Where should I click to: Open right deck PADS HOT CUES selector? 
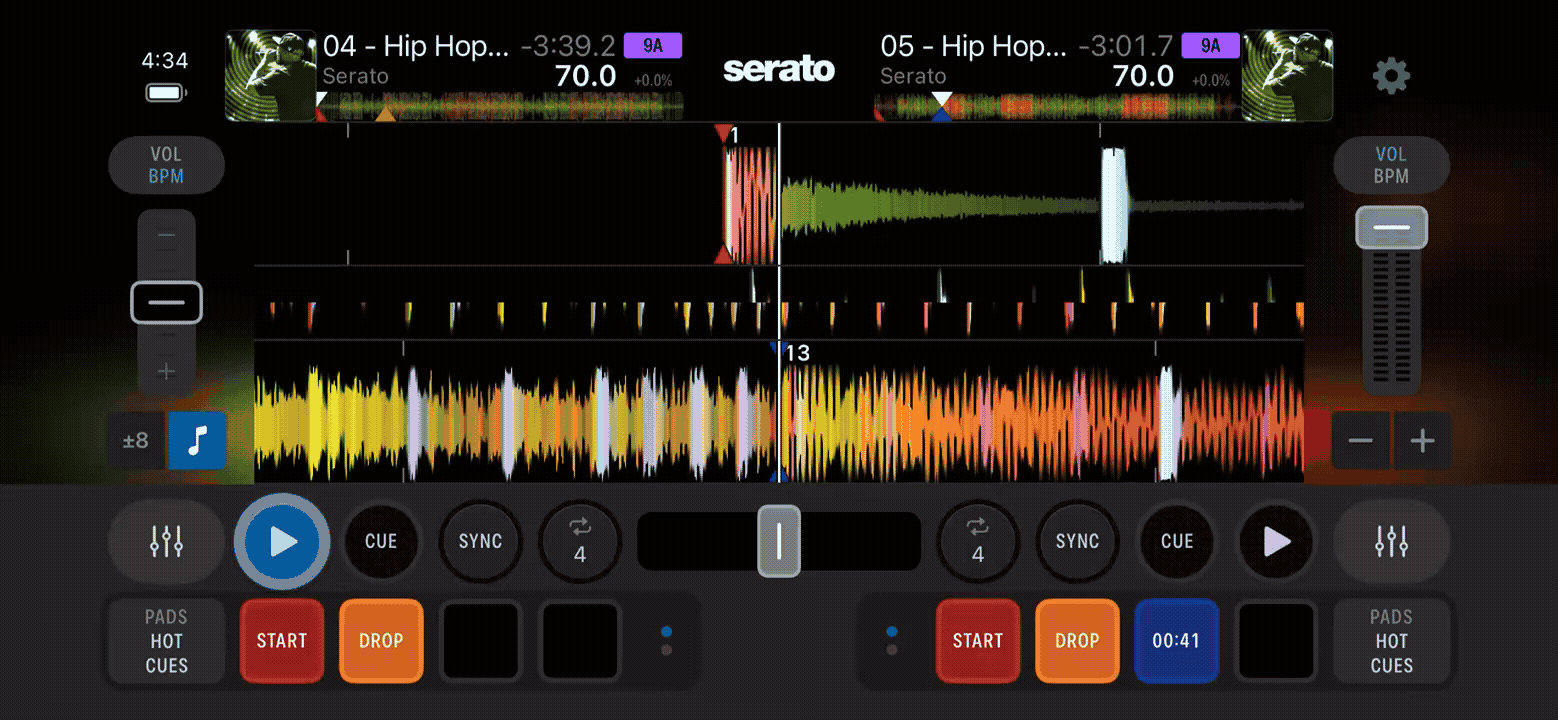[1391, 641]
